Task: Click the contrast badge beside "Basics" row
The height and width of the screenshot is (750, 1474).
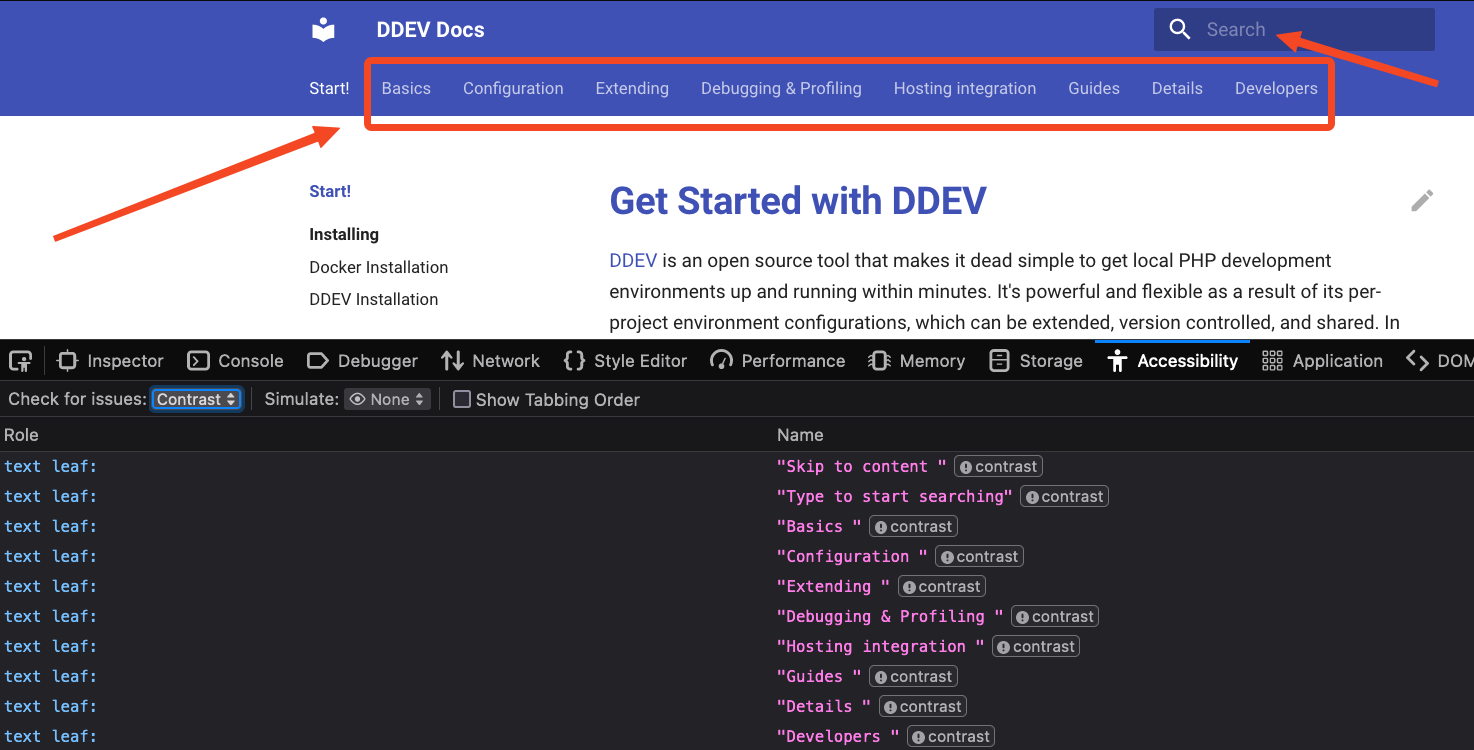Action: [x=914, y=527]
